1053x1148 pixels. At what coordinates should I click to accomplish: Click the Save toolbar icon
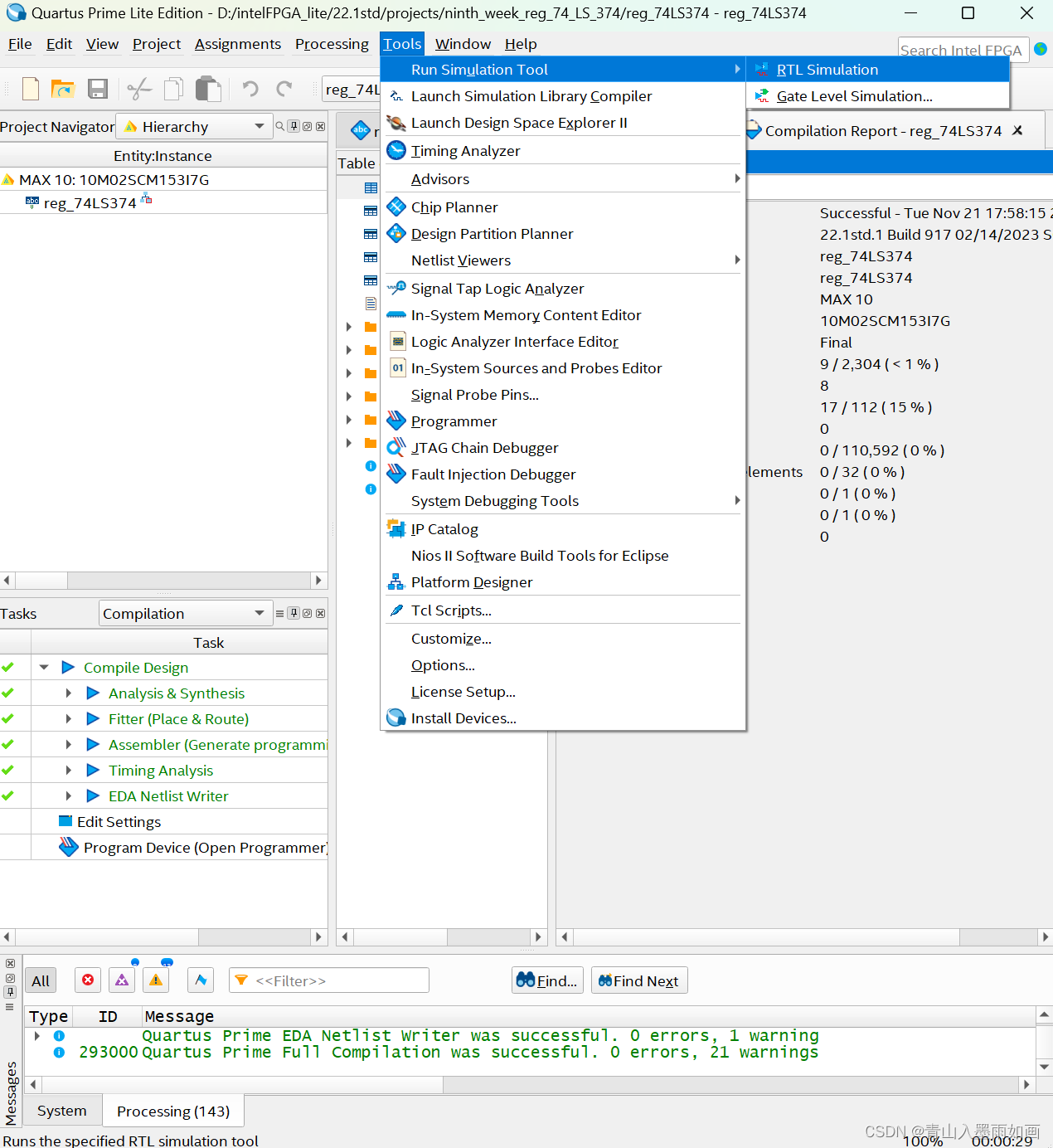[98, 89]
